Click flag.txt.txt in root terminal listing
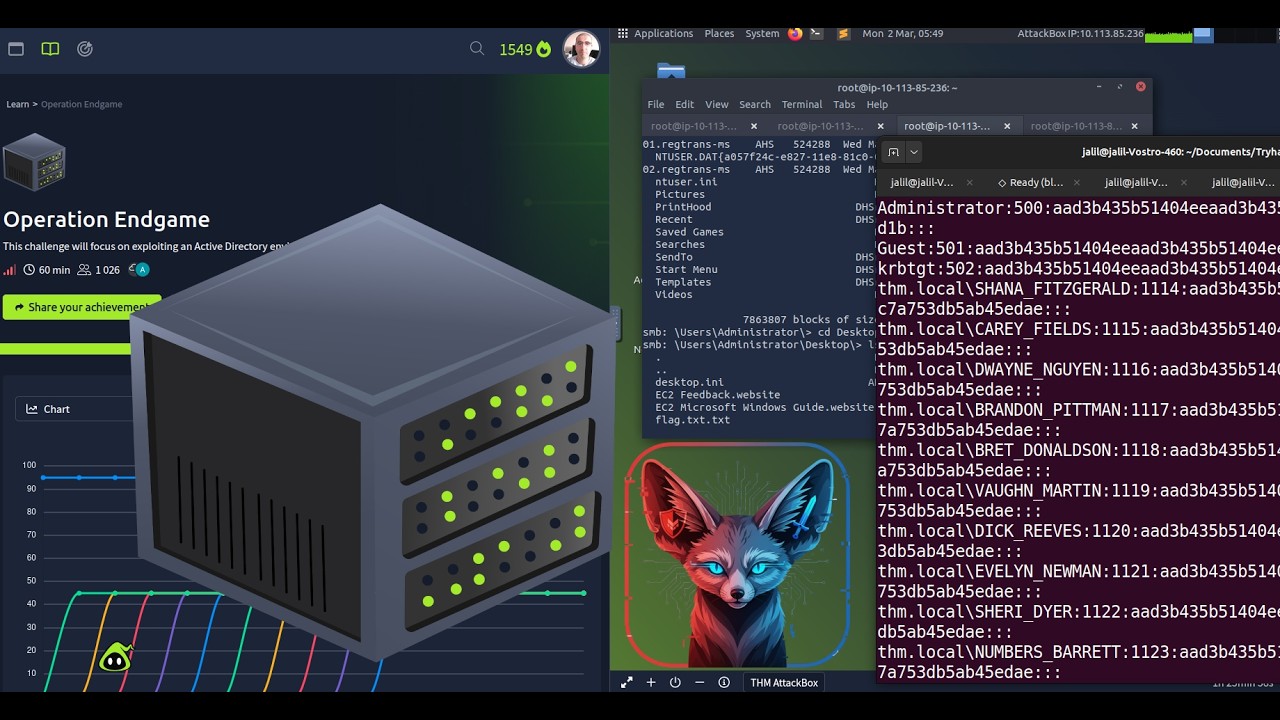 (x=692, y=420)
